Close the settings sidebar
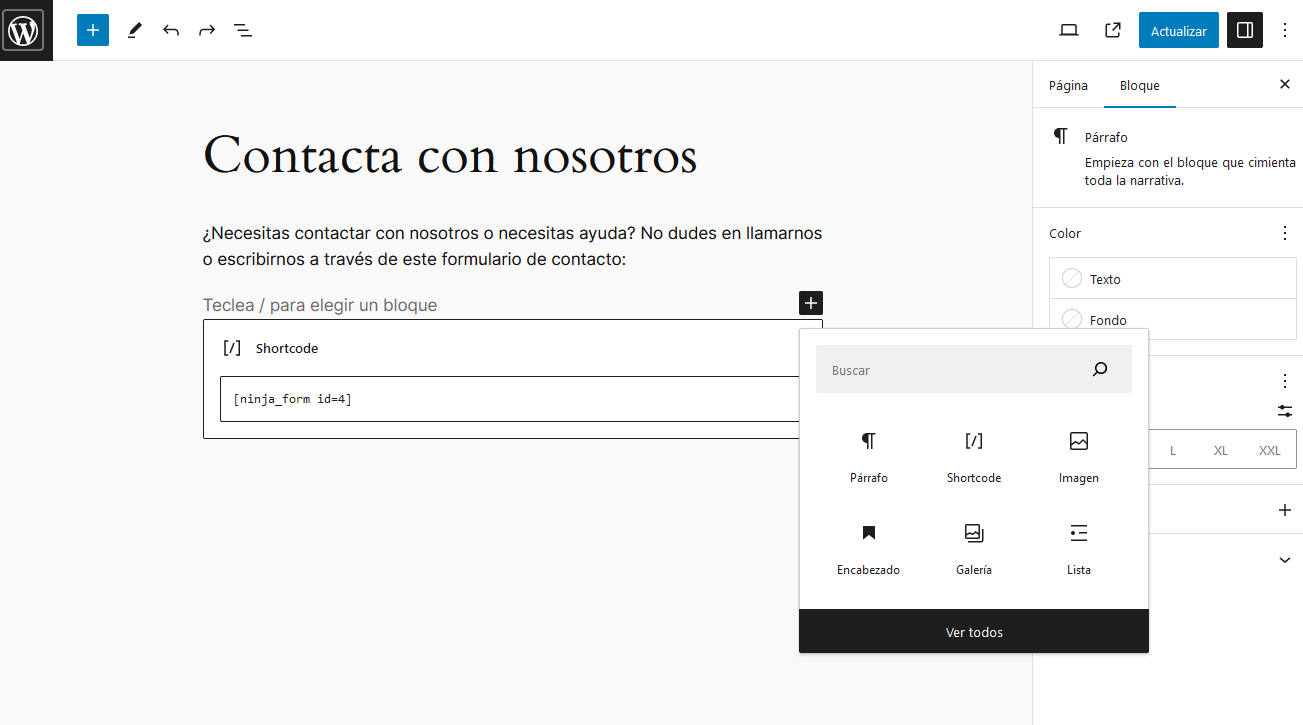Viewport: 1303px width, 725px height. tap(1285, 84)
